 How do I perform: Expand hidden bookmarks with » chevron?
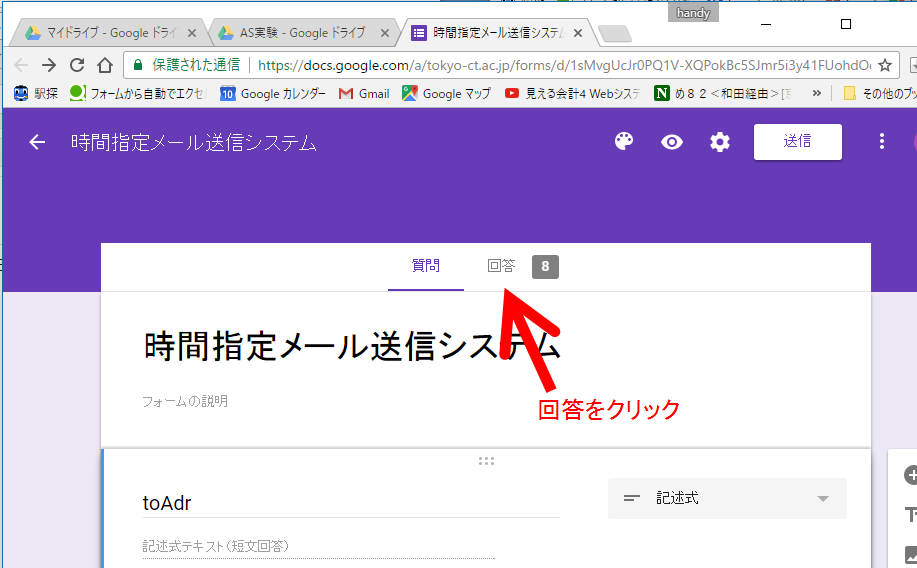817,94
